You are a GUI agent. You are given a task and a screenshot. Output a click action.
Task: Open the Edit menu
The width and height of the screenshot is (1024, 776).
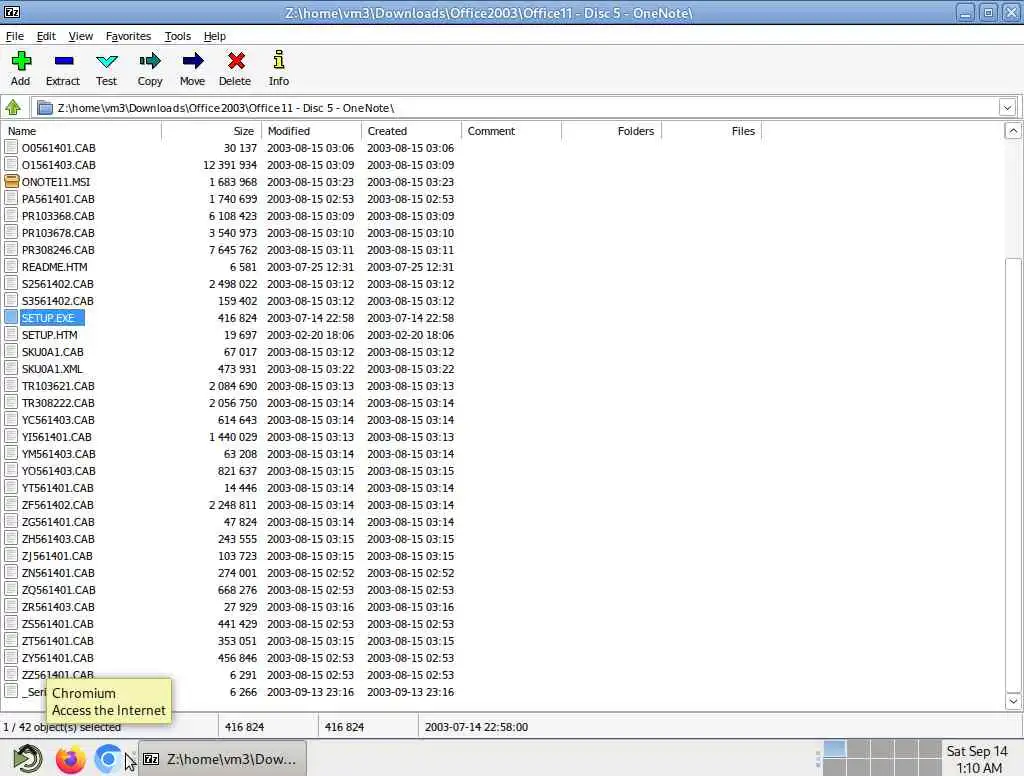[x=46, y=36]
